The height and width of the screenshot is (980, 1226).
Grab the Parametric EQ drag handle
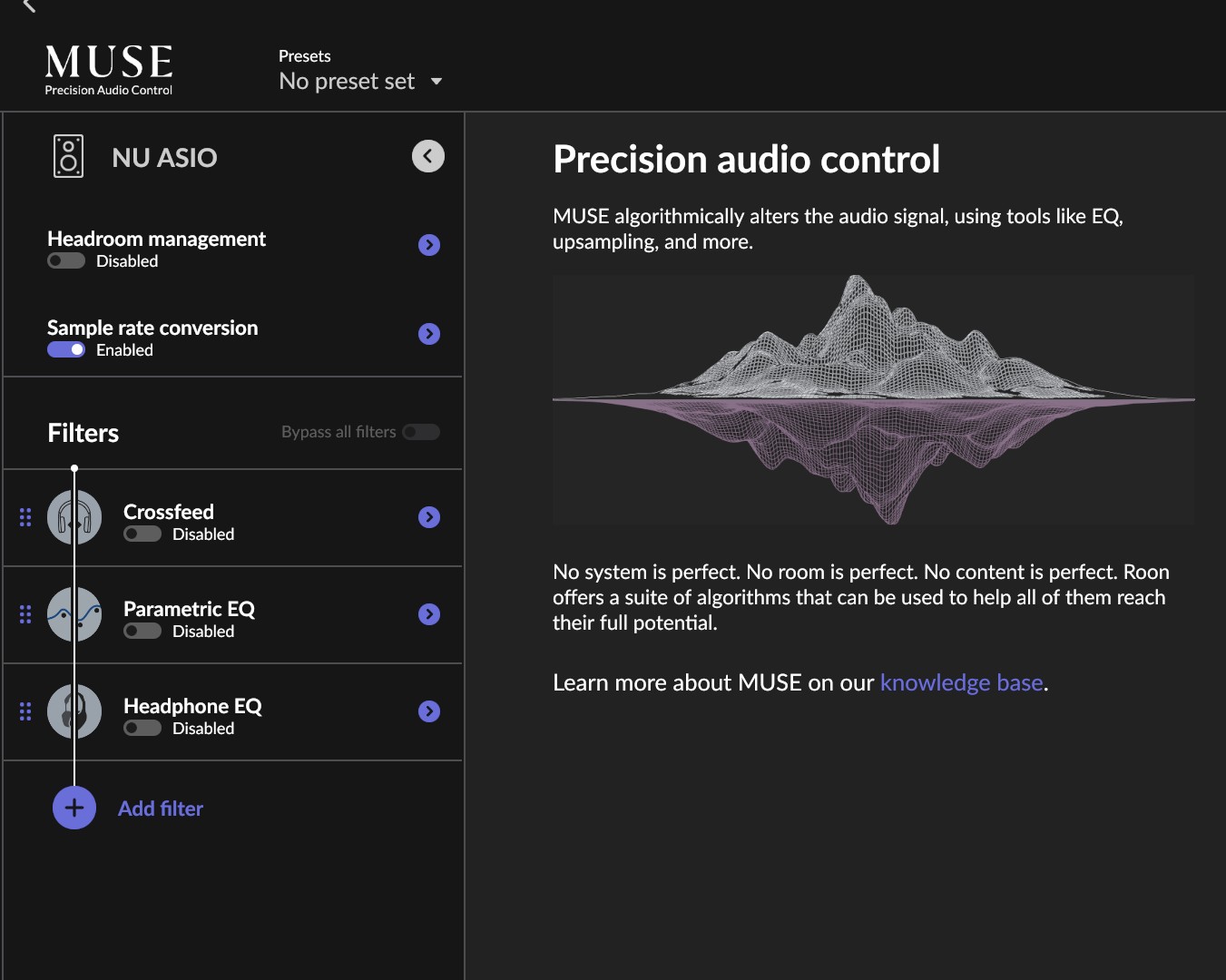pyautogui.click(x=25, y=614)
